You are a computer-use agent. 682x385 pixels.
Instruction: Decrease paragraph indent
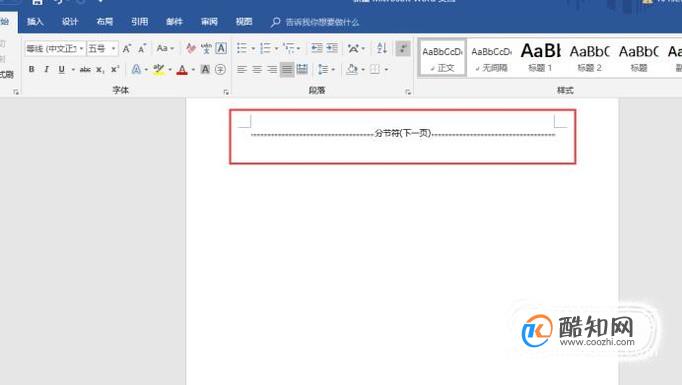coord(317,48)
